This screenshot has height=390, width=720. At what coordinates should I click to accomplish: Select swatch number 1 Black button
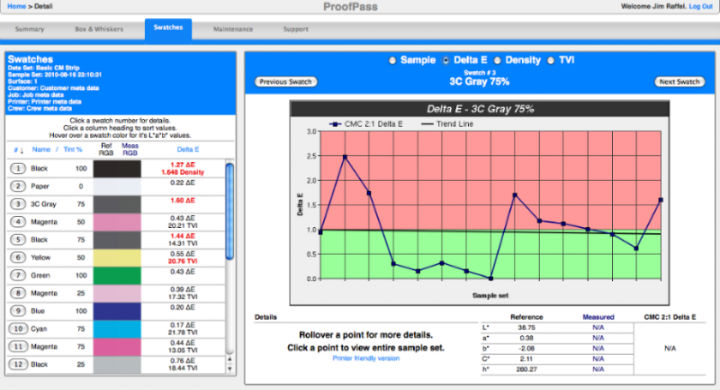pyautogui.click(x=18, y=169)
